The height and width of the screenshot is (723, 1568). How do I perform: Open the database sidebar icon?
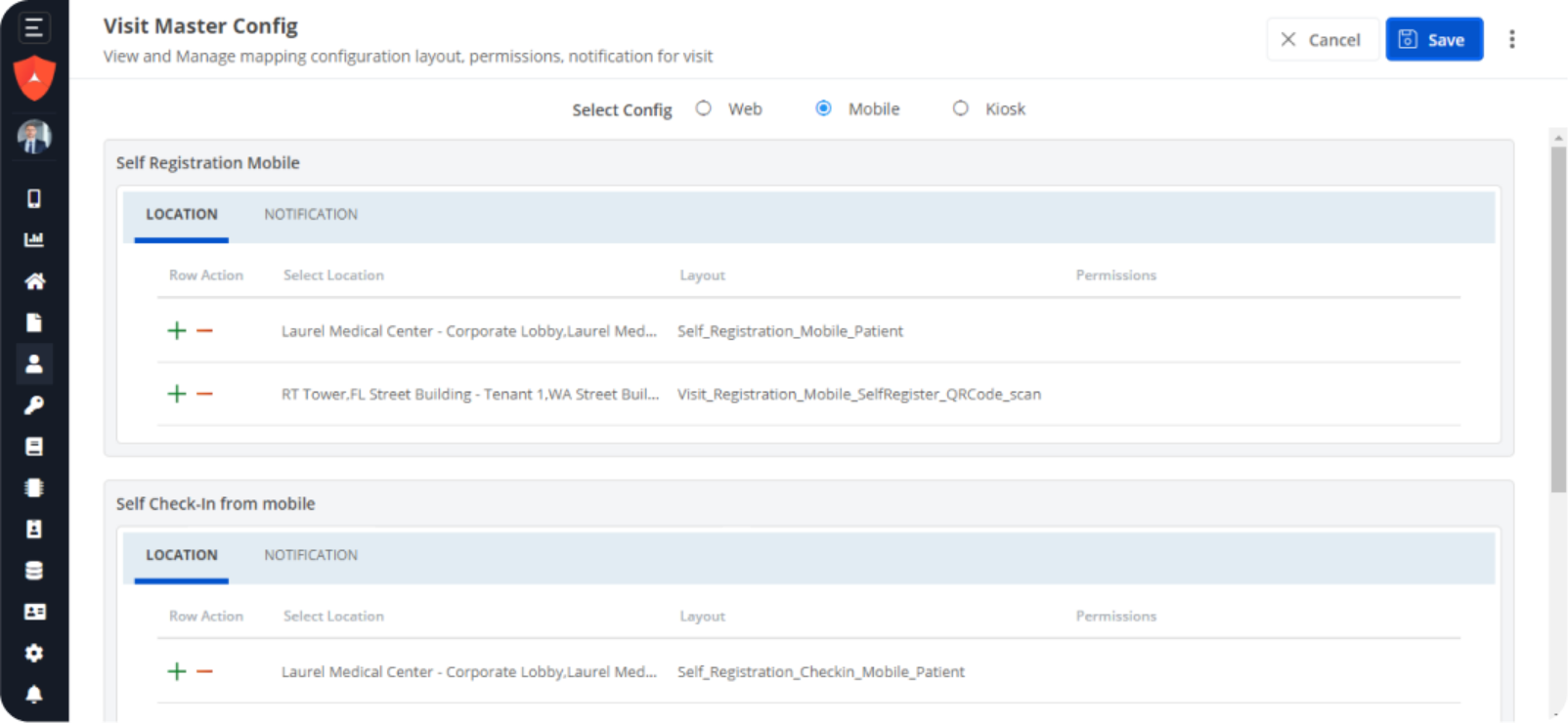tap(34, 571)
